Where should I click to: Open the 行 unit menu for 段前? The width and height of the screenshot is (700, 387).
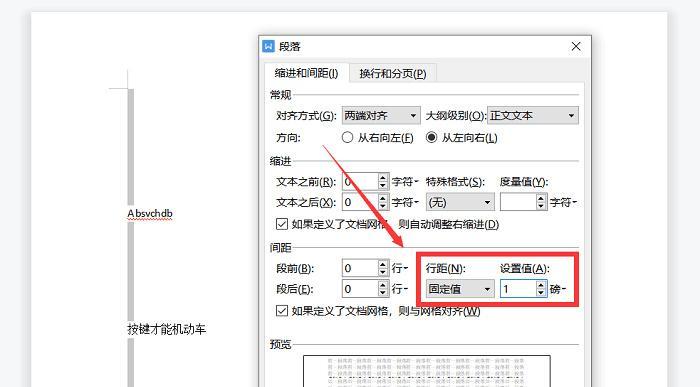tap(400, 268)
